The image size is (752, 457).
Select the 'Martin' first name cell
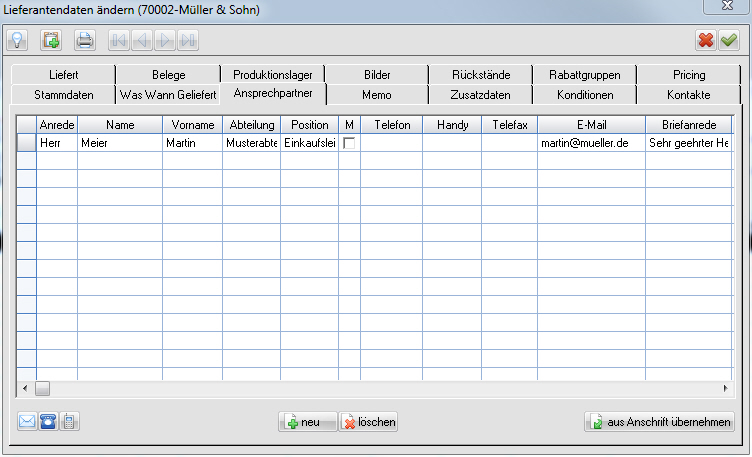coord(193,143)
